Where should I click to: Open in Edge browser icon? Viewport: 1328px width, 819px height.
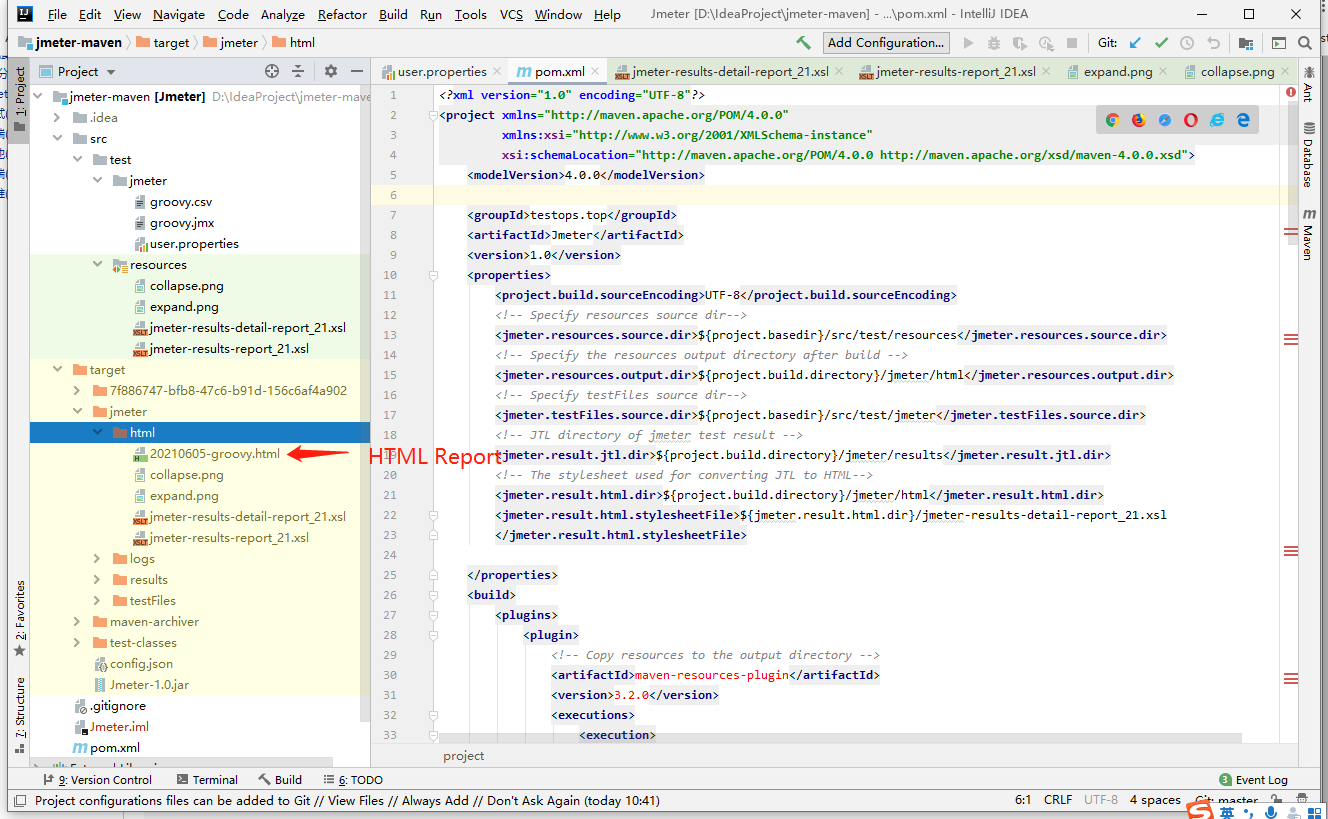1244,120
